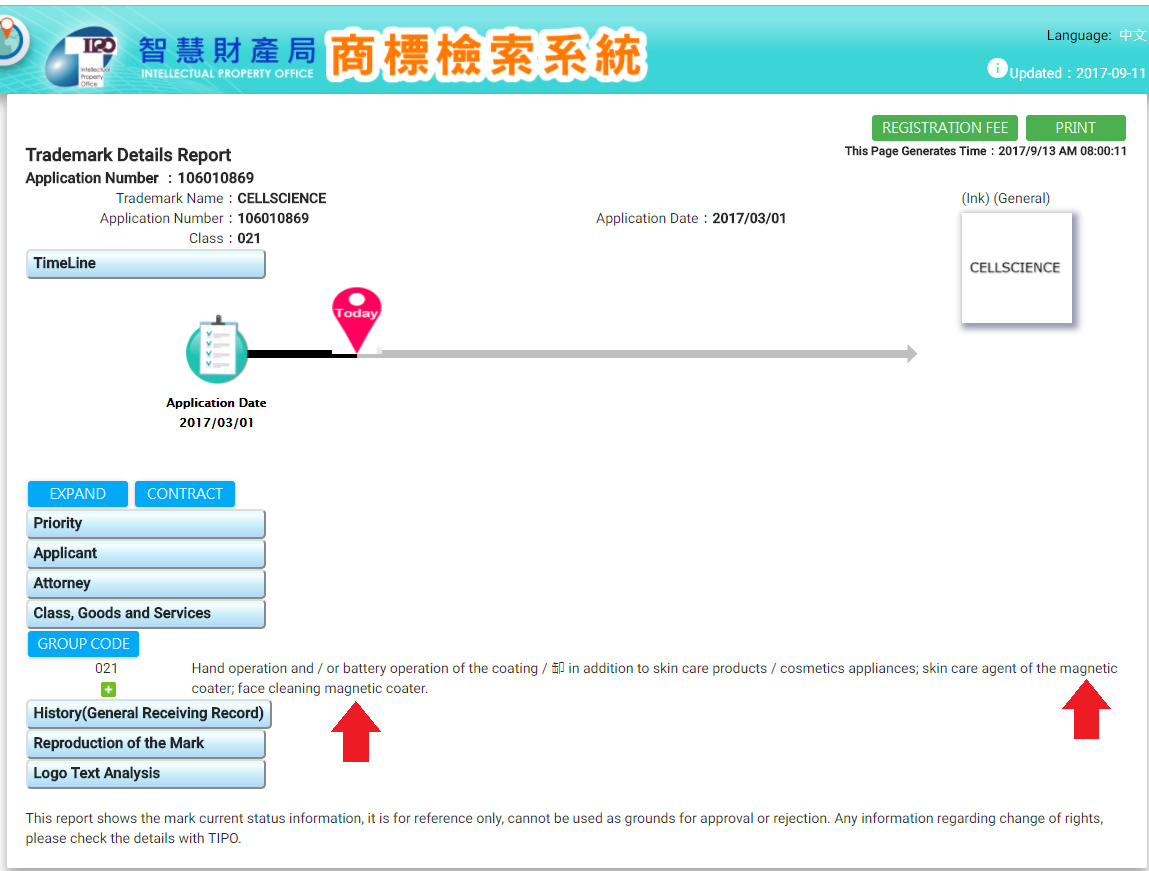Click the TIPO Intellectual Property Office logo
Image resolution: width=1149 pixels, height=871 pixels.
(x=81, y=57)
